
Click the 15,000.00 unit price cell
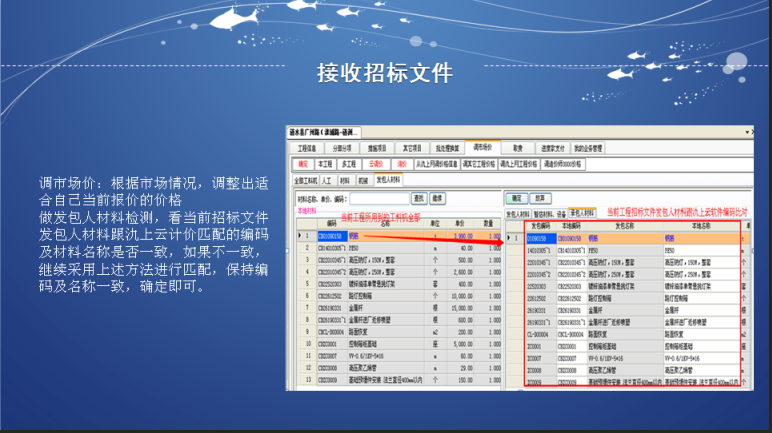(460, 308)
